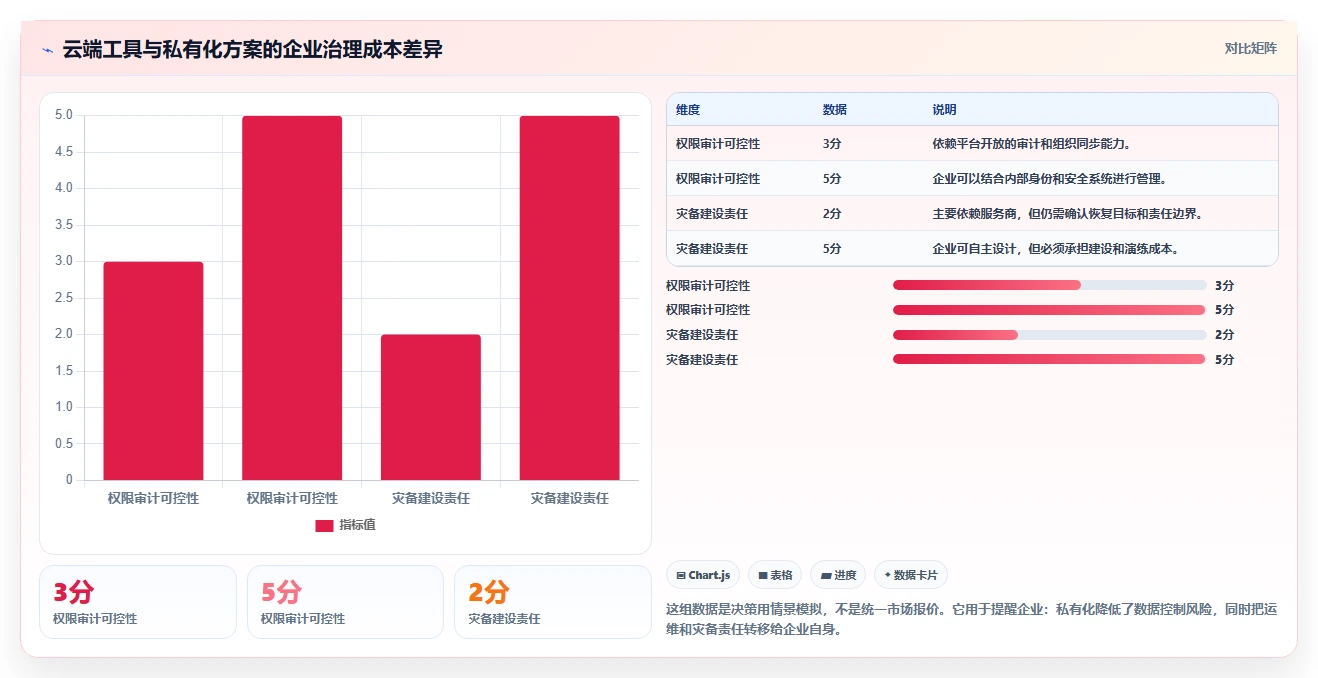
Task: Select the 进度 chip
Action: point(838,575)
